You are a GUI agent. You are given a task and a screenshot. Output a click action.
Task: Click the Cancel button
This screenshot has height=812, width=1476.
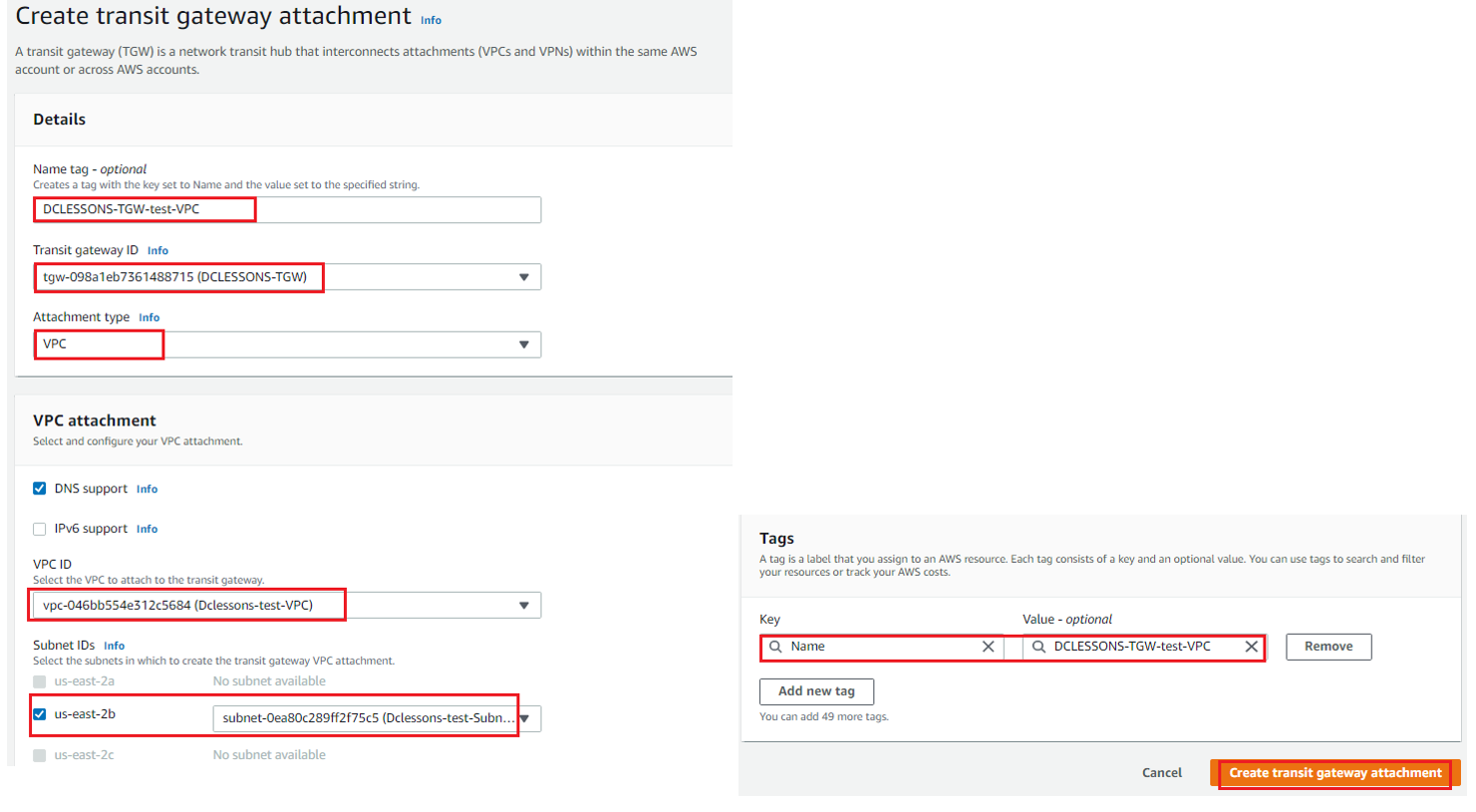point(1162,773)
